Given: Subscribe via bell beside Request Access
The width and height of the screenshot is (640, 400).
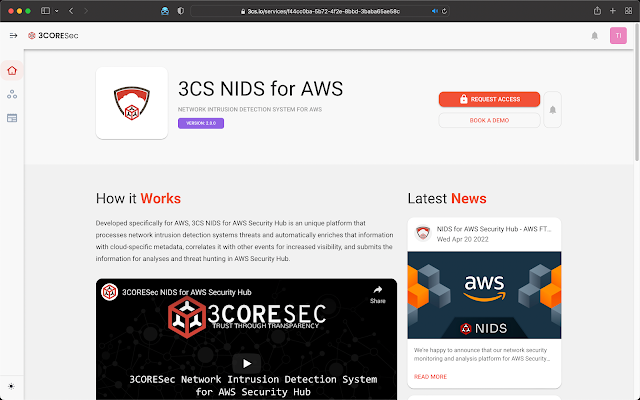Looking at the screenshot, I should coord(552,110).
